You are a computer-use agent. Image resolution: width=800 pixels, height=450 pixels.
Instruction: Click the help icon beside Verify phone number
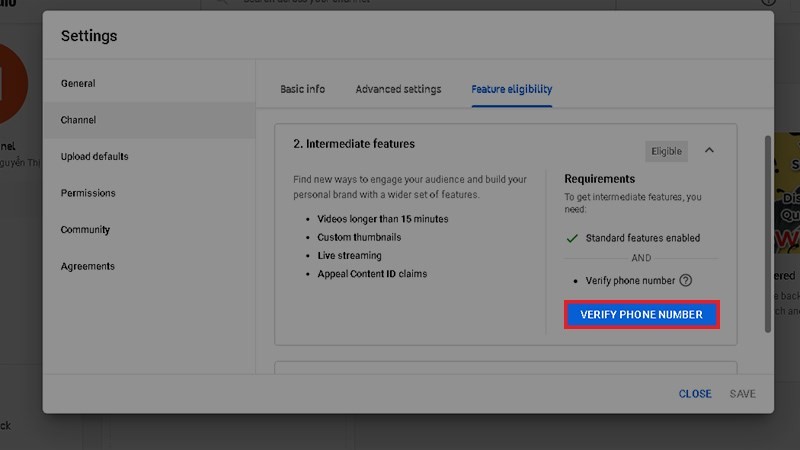pos(686,281)
